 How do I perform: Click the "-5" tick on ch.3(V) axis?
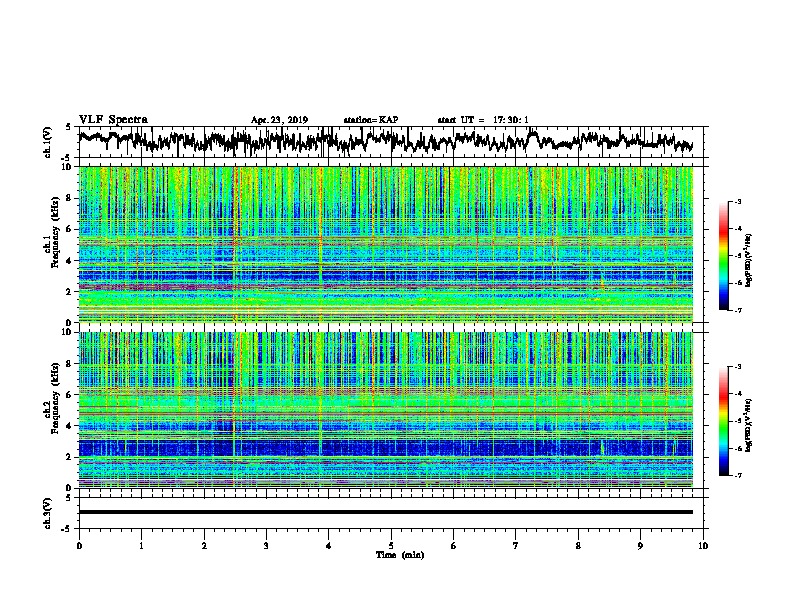[68, 528]
